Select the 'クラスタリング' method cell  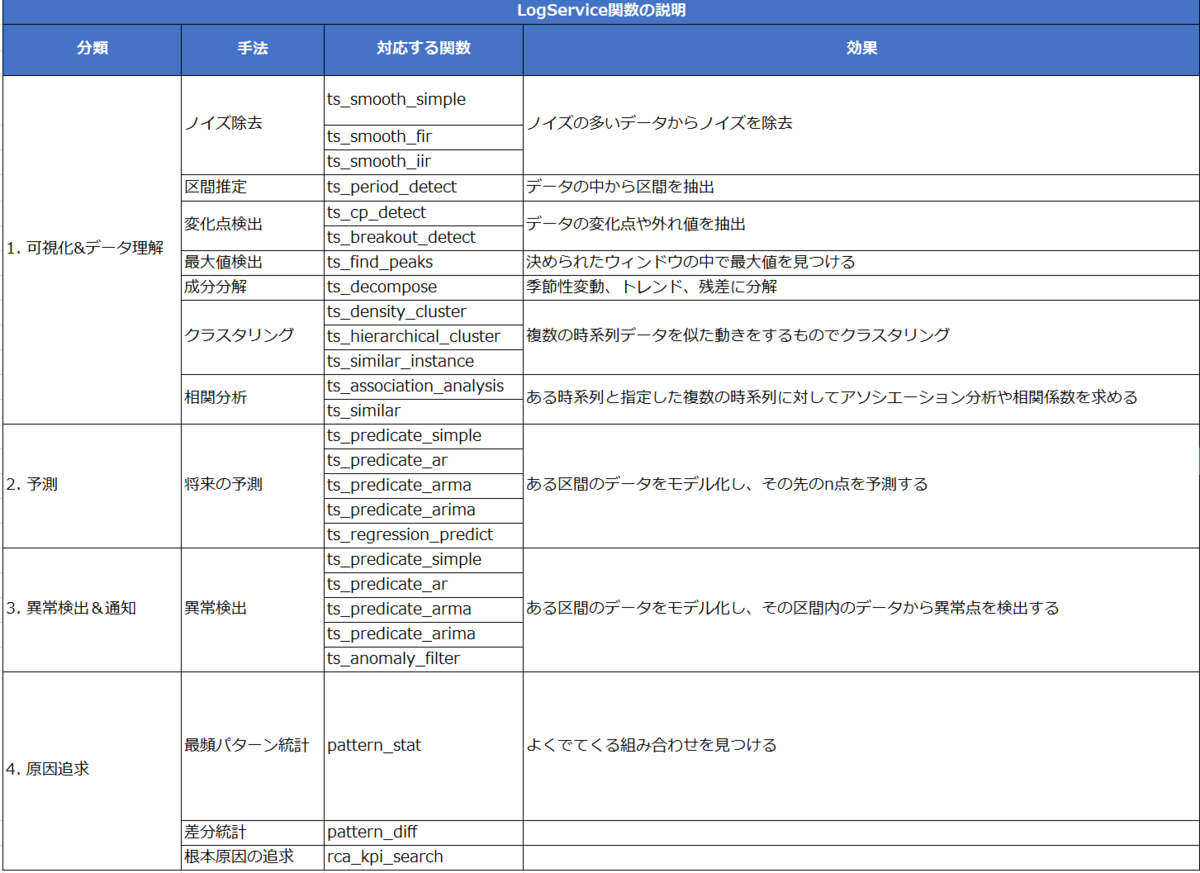point(252,336)
